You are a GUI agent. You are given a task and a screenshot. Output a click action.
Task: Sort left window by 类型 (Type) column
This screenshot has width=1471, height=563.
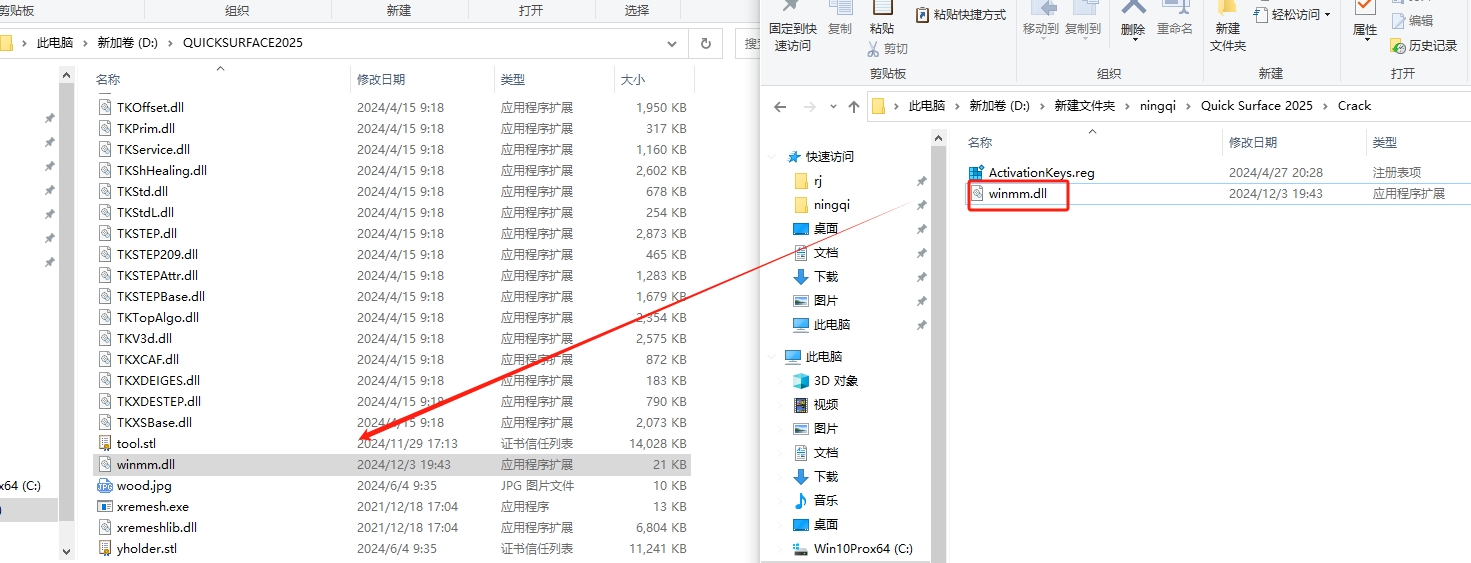554,79
